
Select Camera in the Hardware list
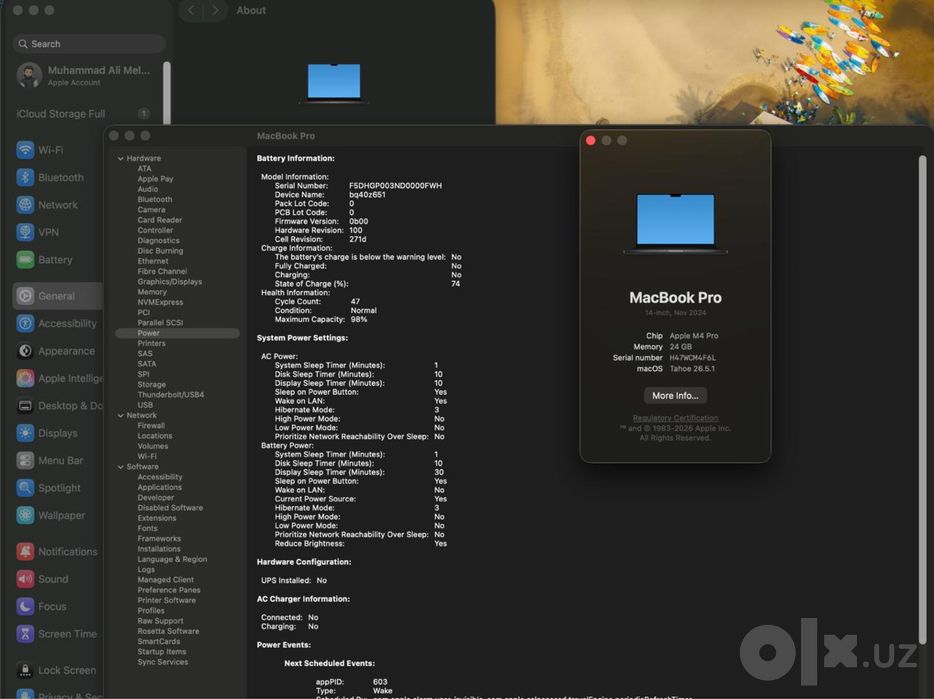(151, 210)
